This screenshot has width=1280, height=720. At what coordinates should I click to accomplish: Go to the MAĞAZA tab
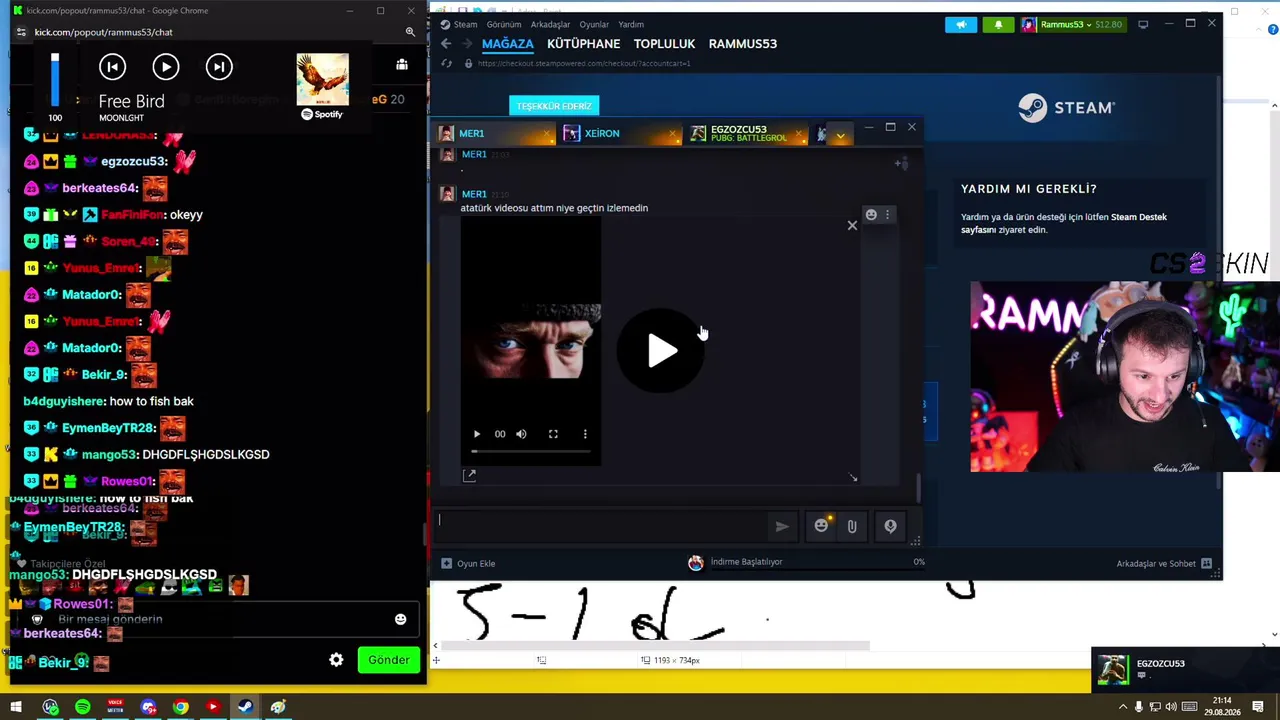pyautogui.click(x=508, y=44)
